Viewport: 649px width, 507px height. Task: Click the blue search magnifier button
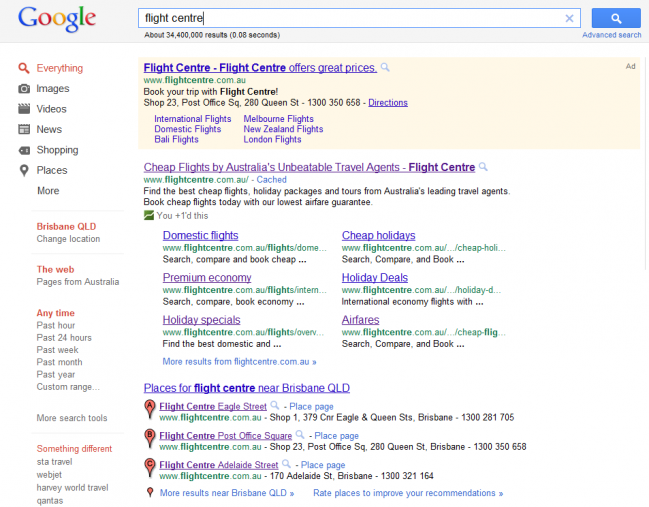point(616,18)
